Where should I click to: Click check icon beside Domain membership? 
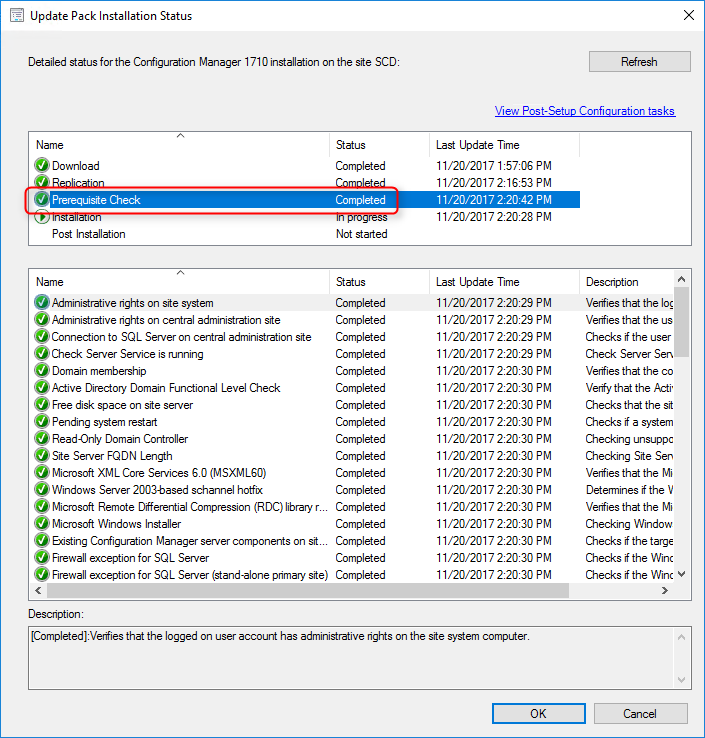pyautogui.click(x=42, y=370)
